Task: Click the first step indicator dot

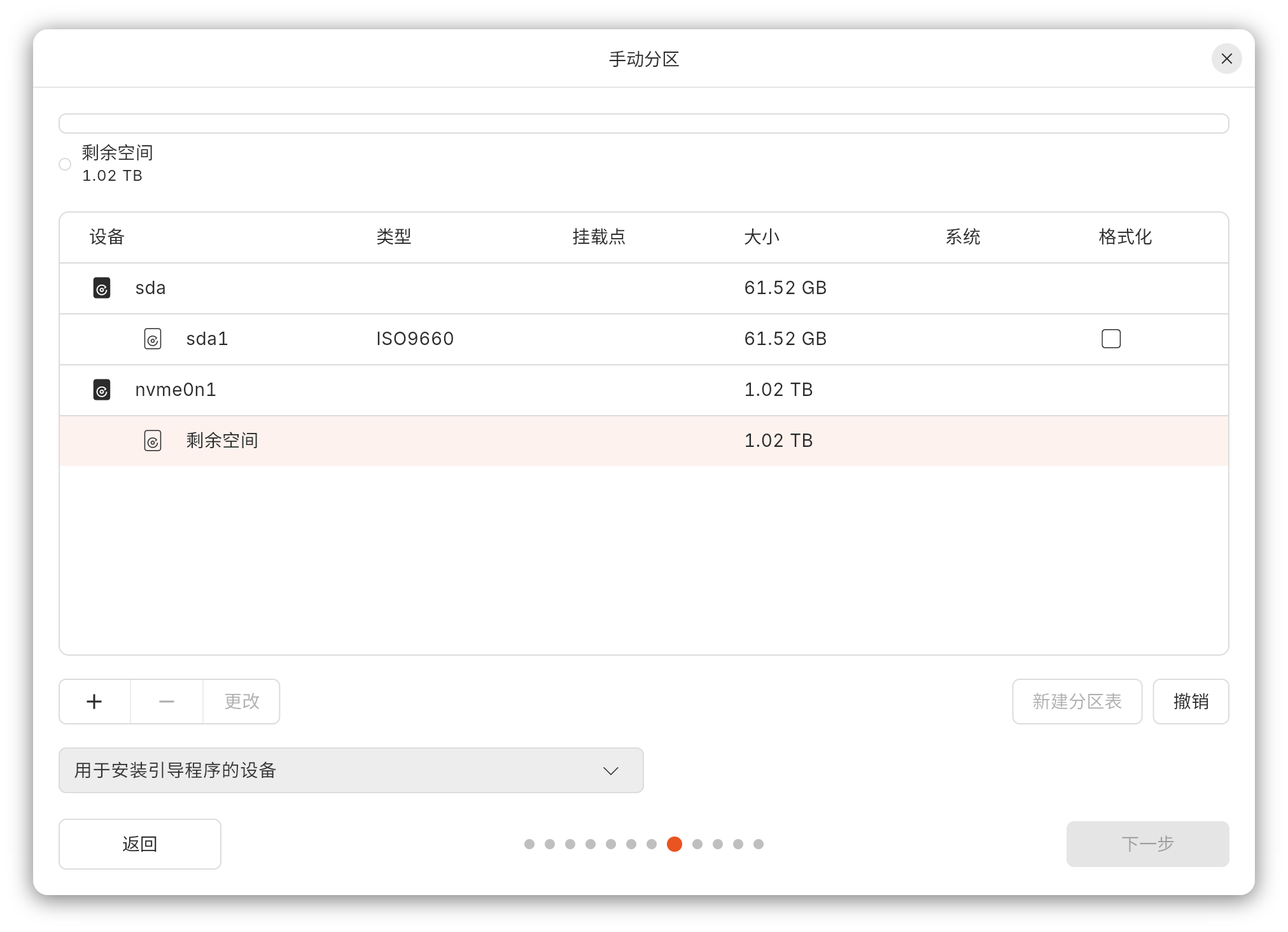Action: click(x=529, y=844)
